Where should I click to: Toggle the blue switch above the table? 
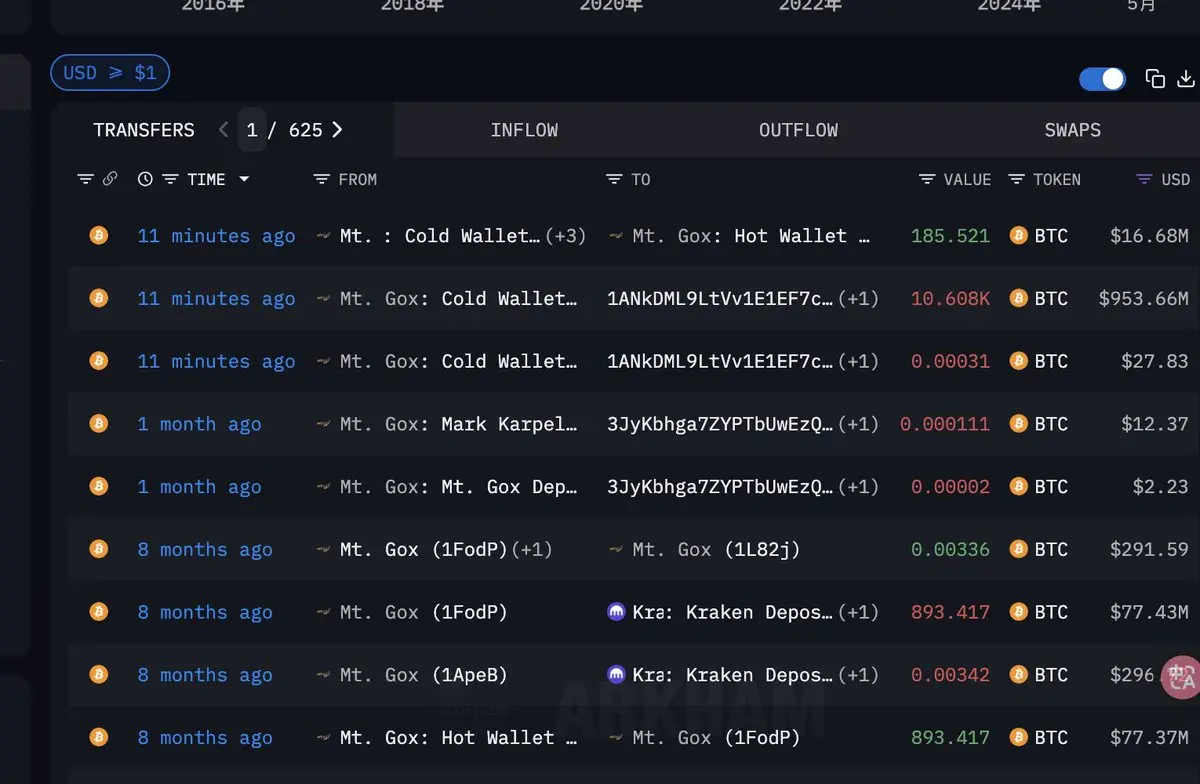tap(1103, 79)
